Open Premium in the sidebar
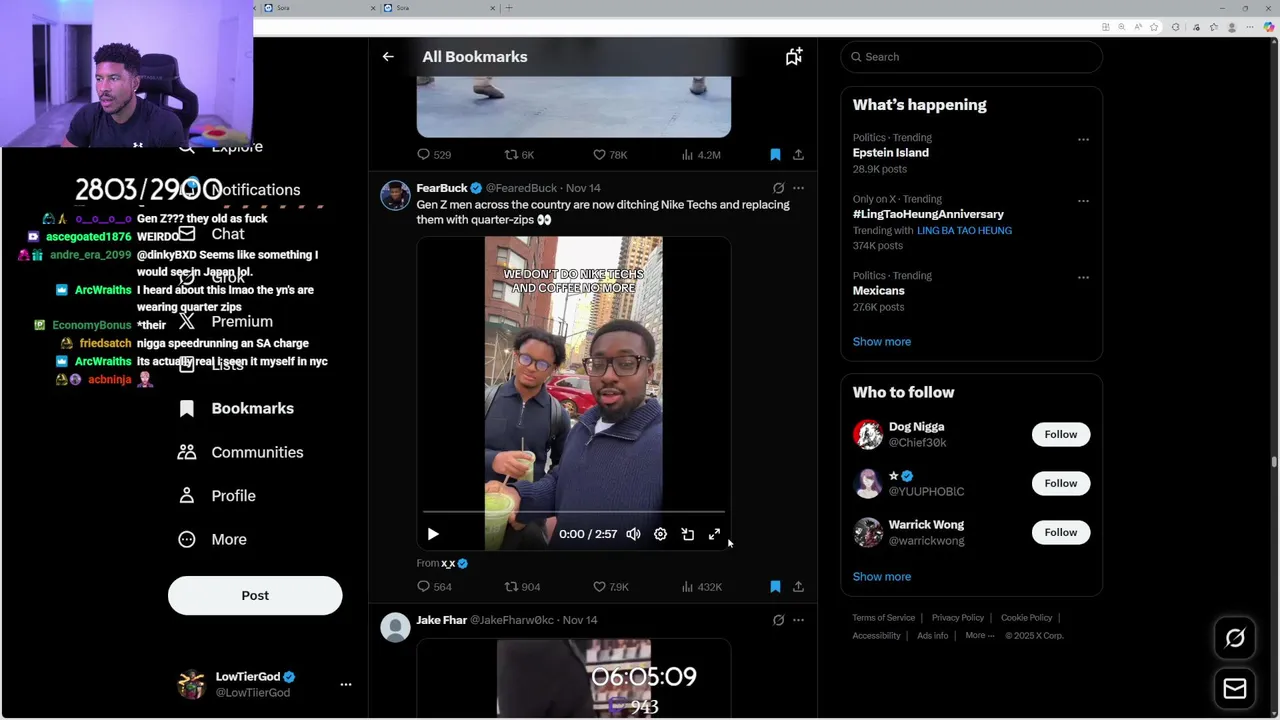 226,322
